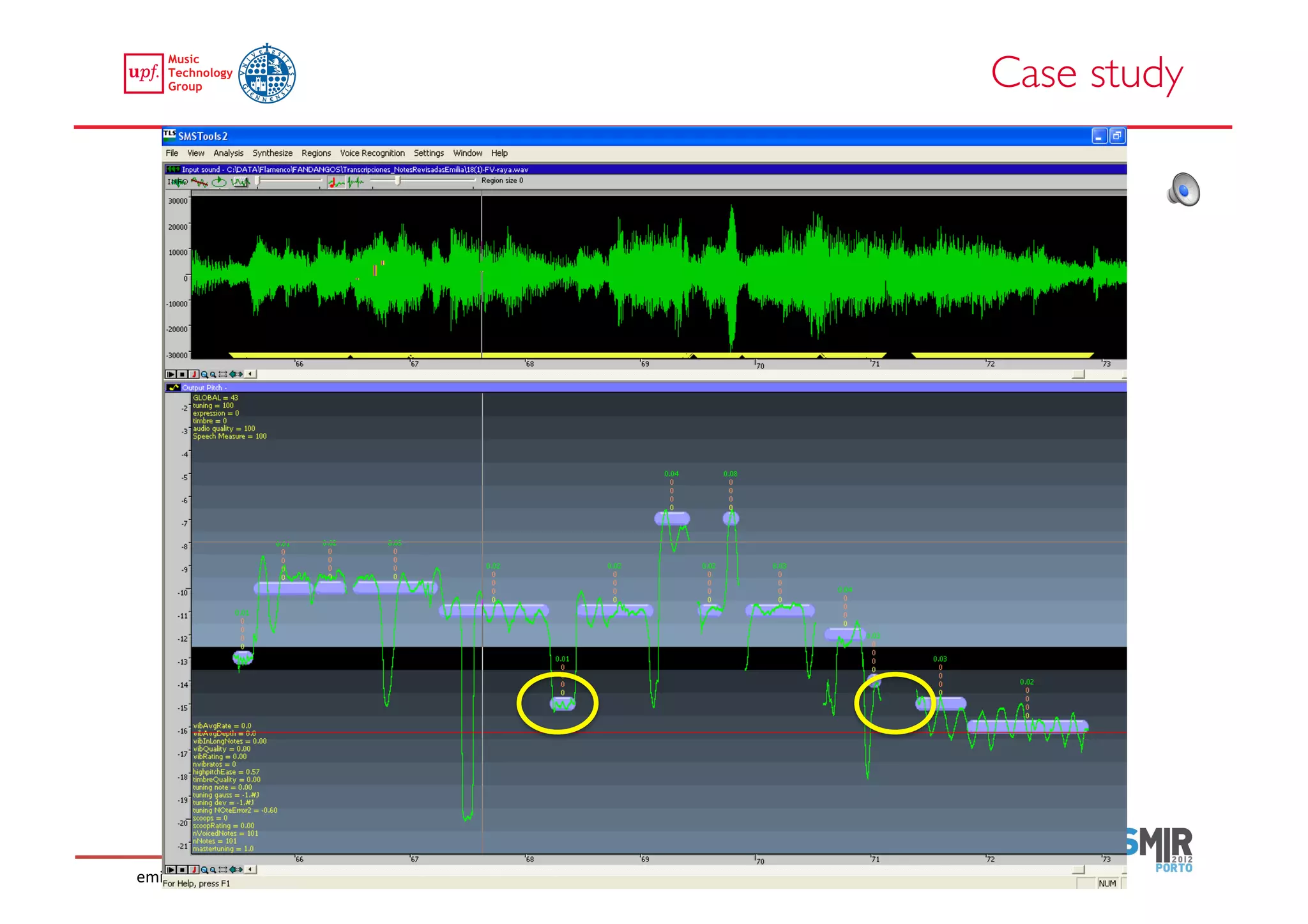Click the green left-right arrows icon in waveform panel
Screen dimensions: 1308x924
point(236,374)
